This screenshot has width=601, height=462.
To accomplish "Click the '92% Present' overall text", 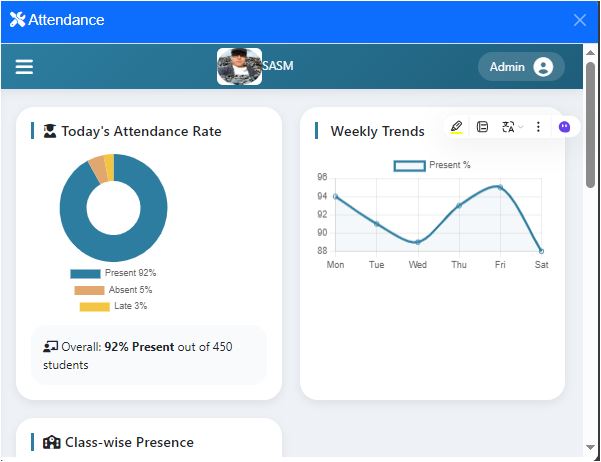I will click(x=140, y=347).
